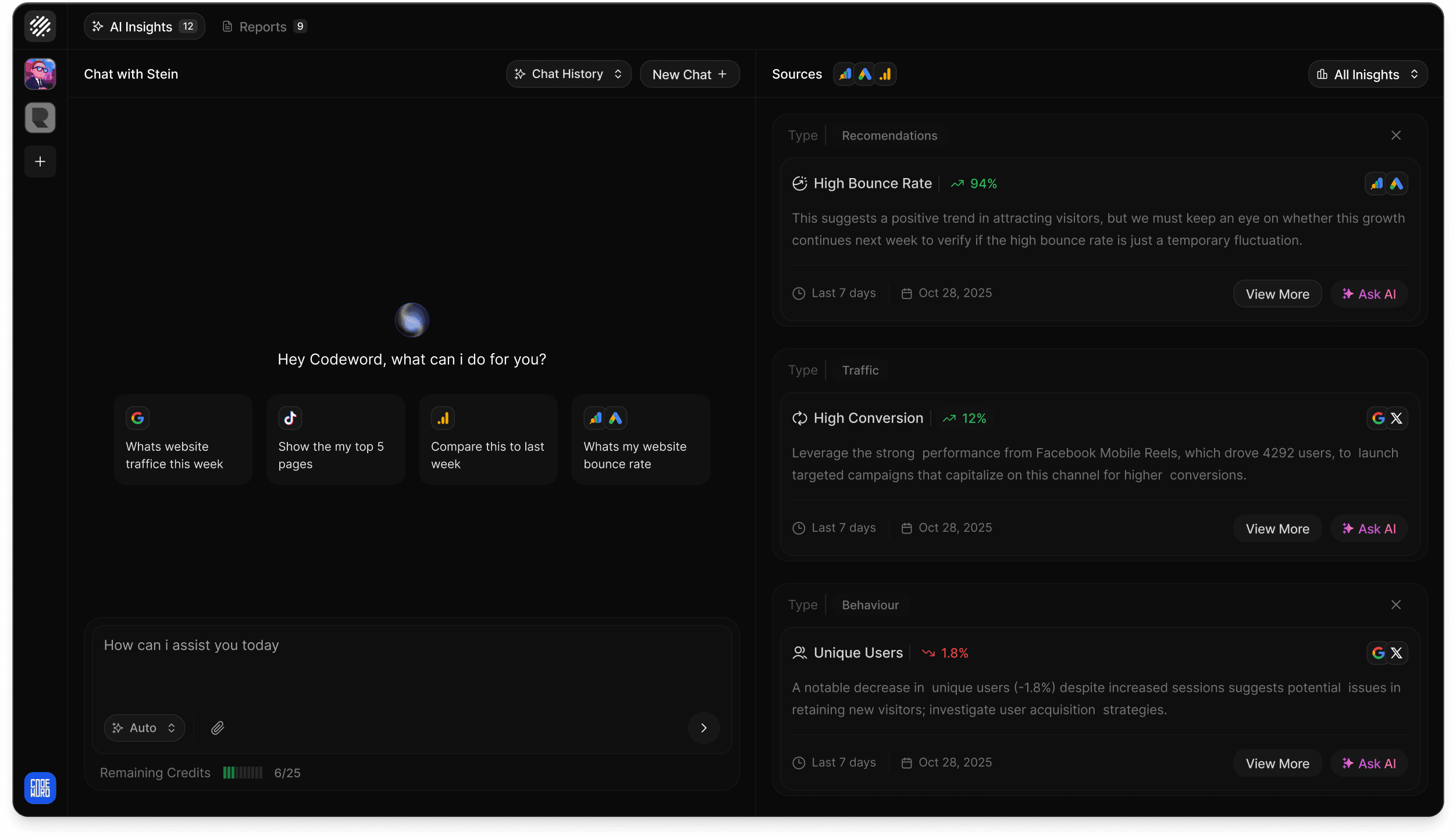Open the Stein avatar in the left sidebar
The width and height of the screenshot is (1456, 839).
point(40,74)
